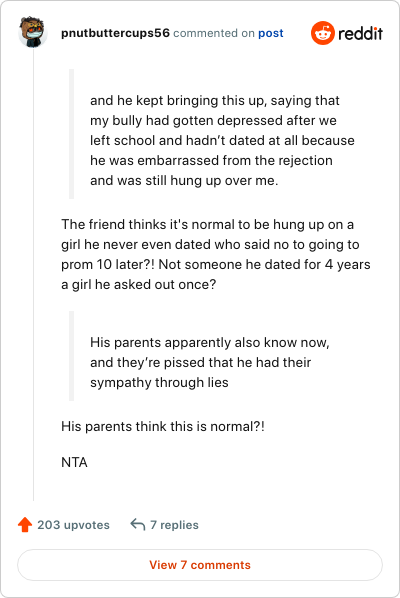Click the Reddit Snoo logo icon
This screenshot has height=598, width=400.
coord(323,33)
